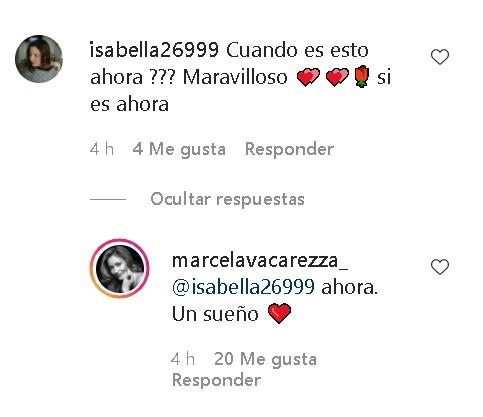This screenshot has width=483, height=417.
Task: Click the word "Maravilloso" in the comment
Action: (235, 77)
